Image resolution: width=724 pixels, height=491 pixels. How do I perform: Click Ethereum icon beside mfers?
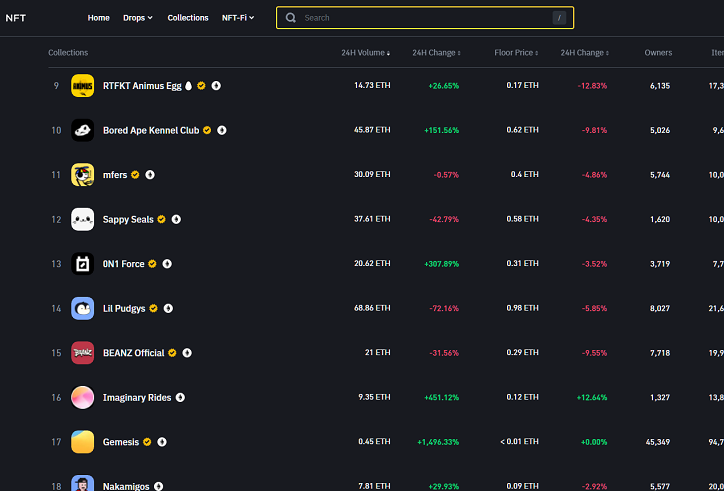[150, 175]
